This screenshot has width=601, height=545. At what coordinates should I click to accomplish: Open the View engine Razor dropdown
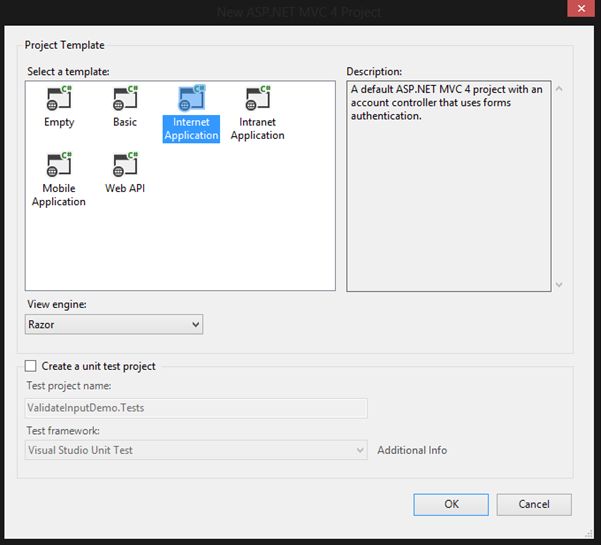pos(114,324)
